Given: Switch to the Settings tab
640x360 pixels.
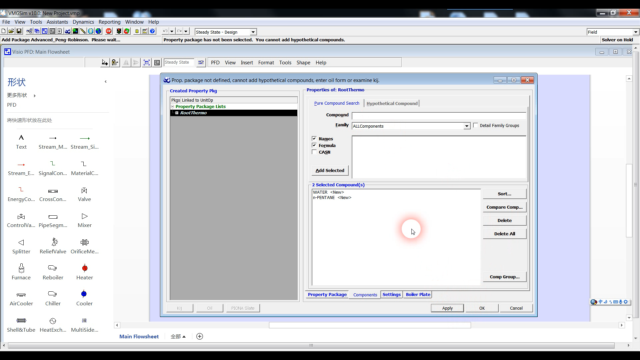Looking at the screenshot, I should [391, 294].
